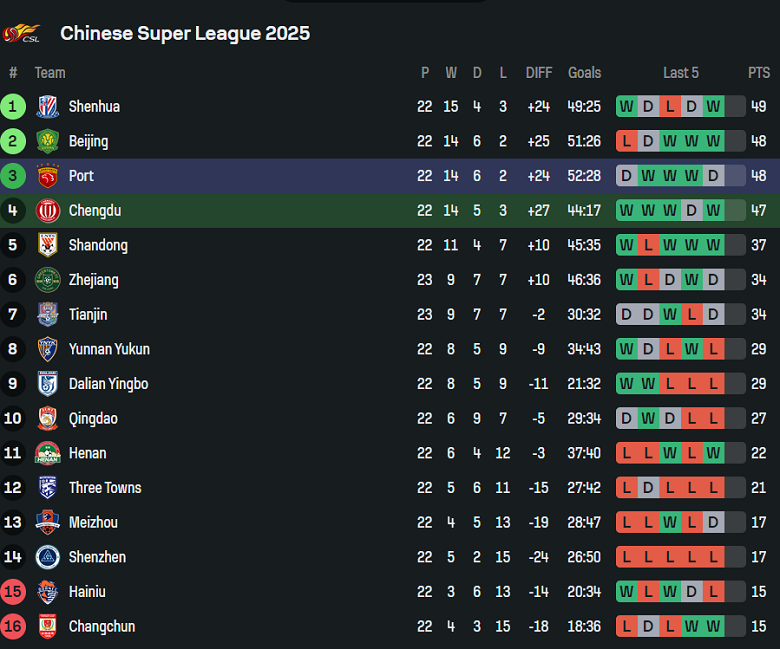Click the Last 5 column header
The height and width of the screenshot is (649, 780).
[681, 73]
